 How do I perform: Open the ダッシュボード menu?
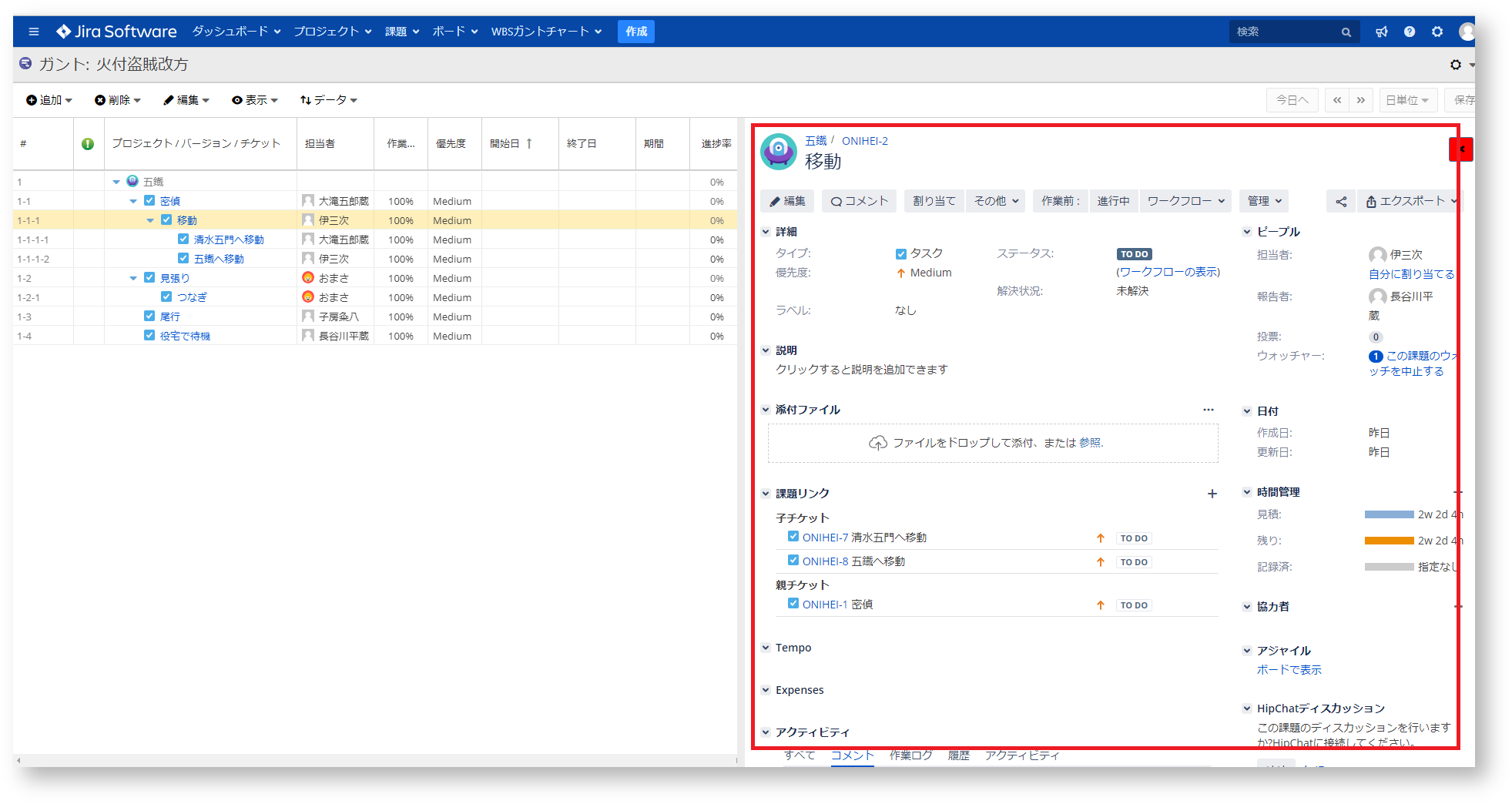(236, 32)
